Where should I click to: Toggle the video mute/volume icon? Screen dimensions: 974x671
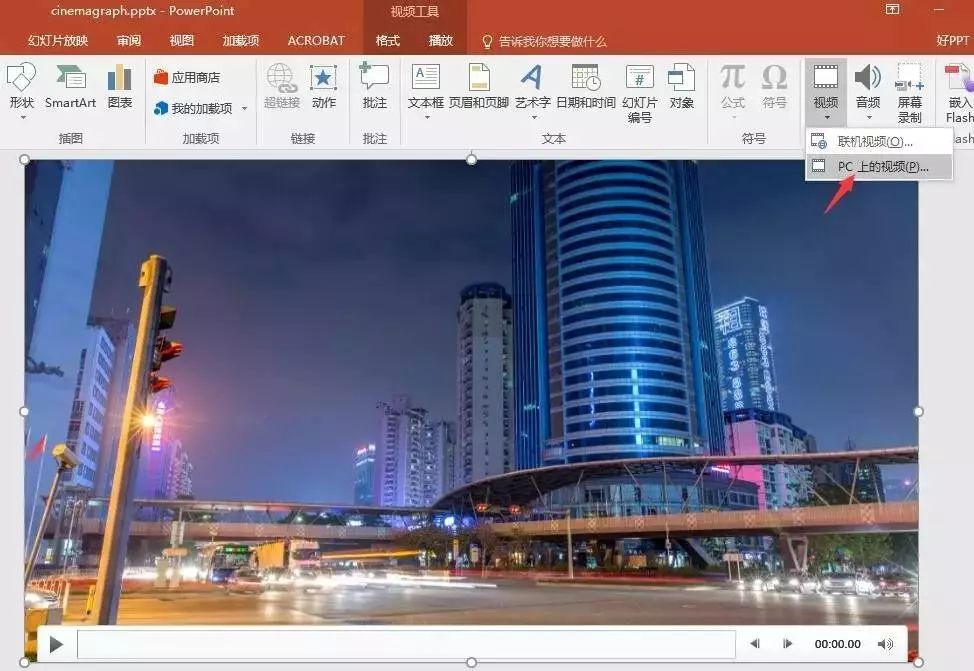[x=885, y=644]
